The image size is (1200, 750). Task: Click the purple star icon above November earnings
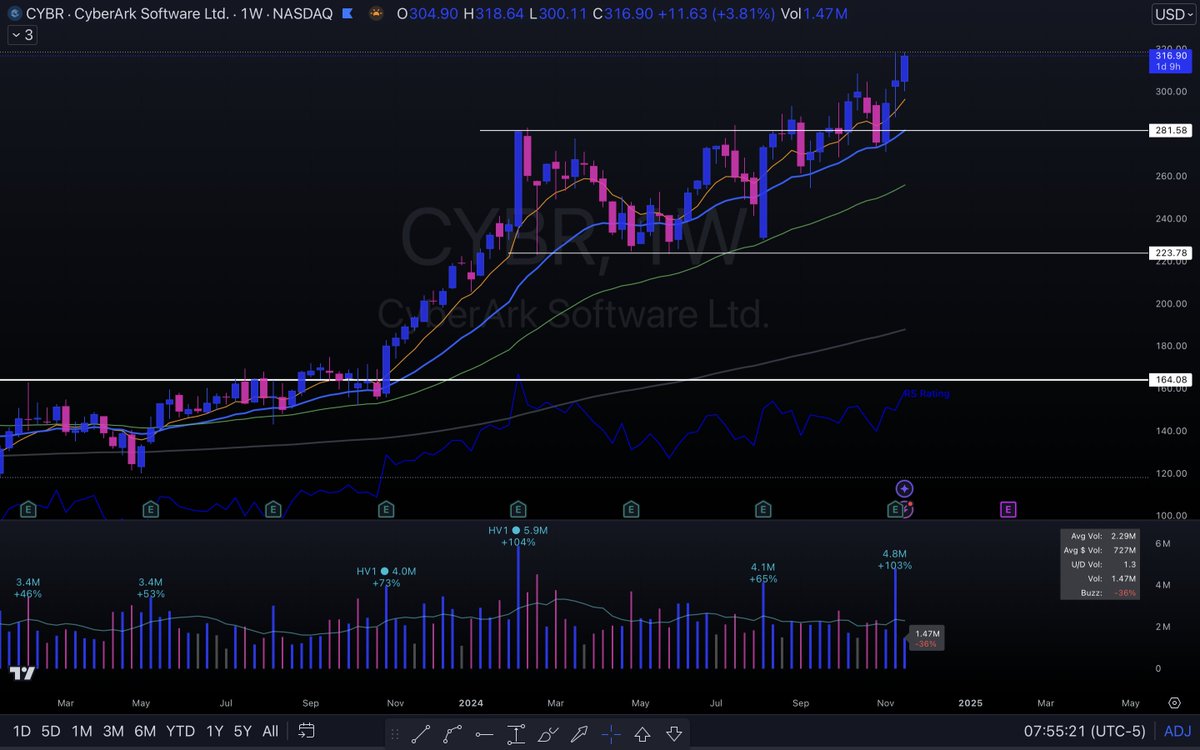(x=904, y=488)
